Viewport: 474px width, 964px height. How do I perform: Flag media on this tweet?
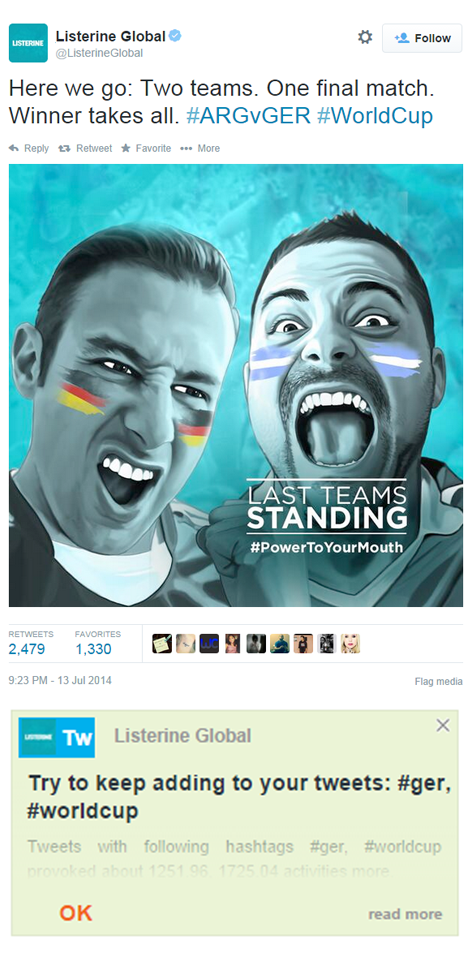click(439, 681)
